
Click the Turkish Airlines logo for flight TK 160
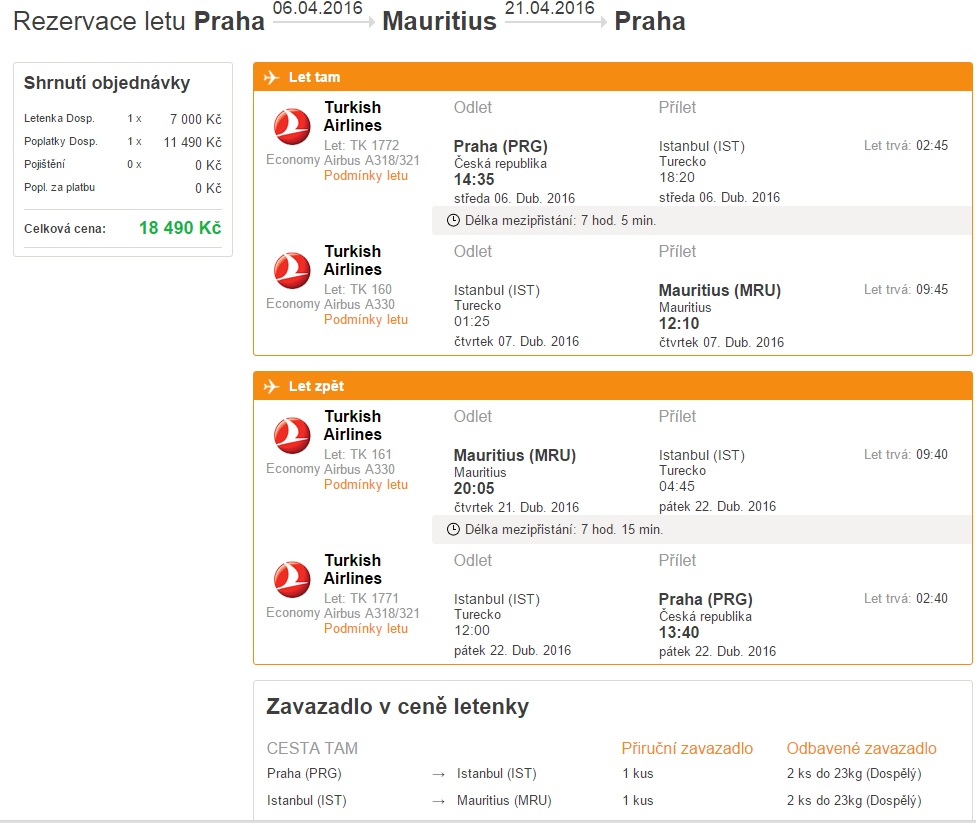[x=292, y=270]
